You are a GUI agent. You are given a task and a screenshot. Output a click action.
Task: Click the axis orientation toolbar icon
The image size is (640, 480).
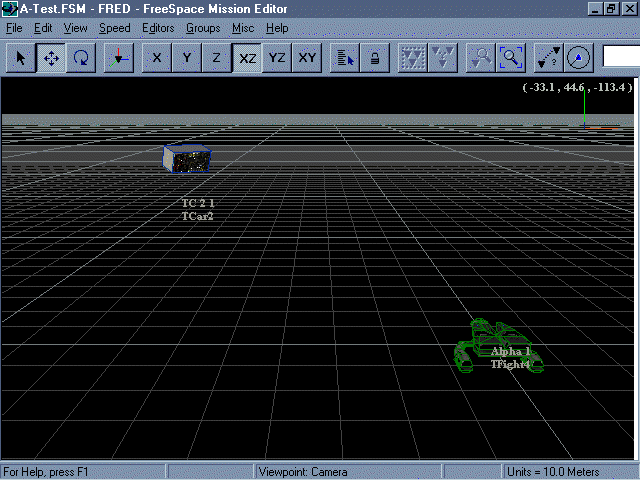pyautogui.click(x=119, y=58)
